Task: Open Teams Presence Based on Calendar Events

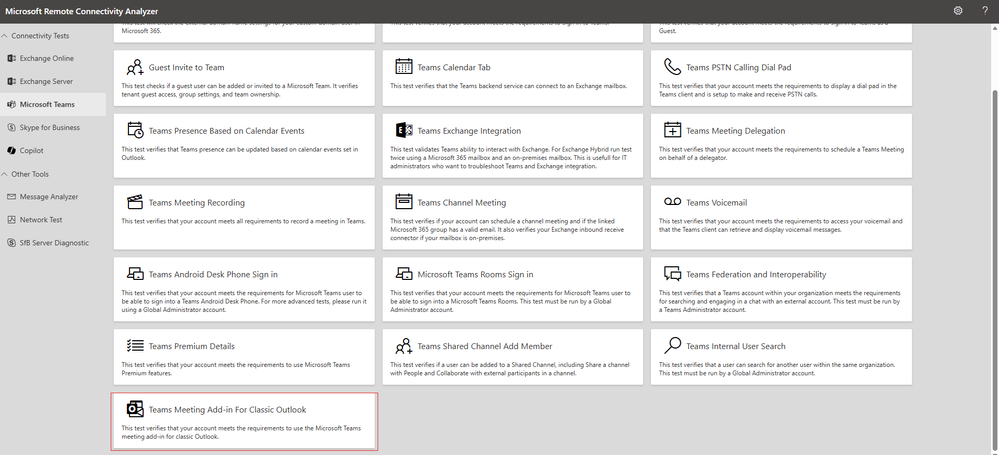Action: 244,145
